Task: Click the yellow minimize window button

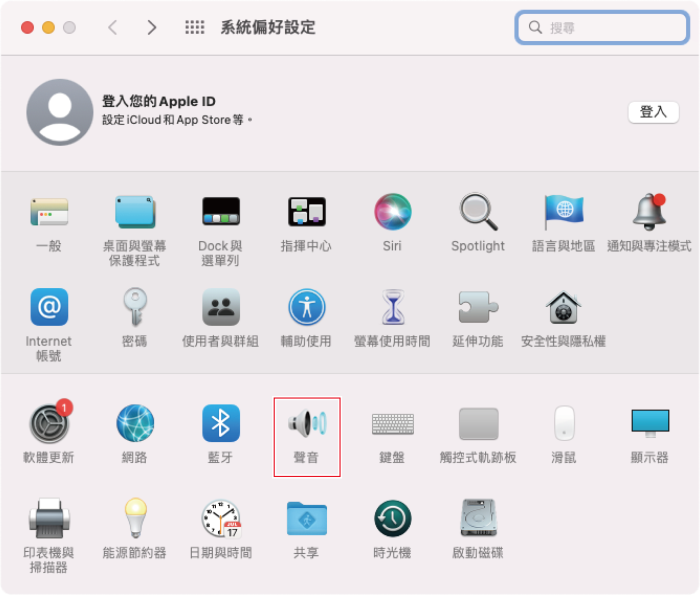Action: point(48,28)
